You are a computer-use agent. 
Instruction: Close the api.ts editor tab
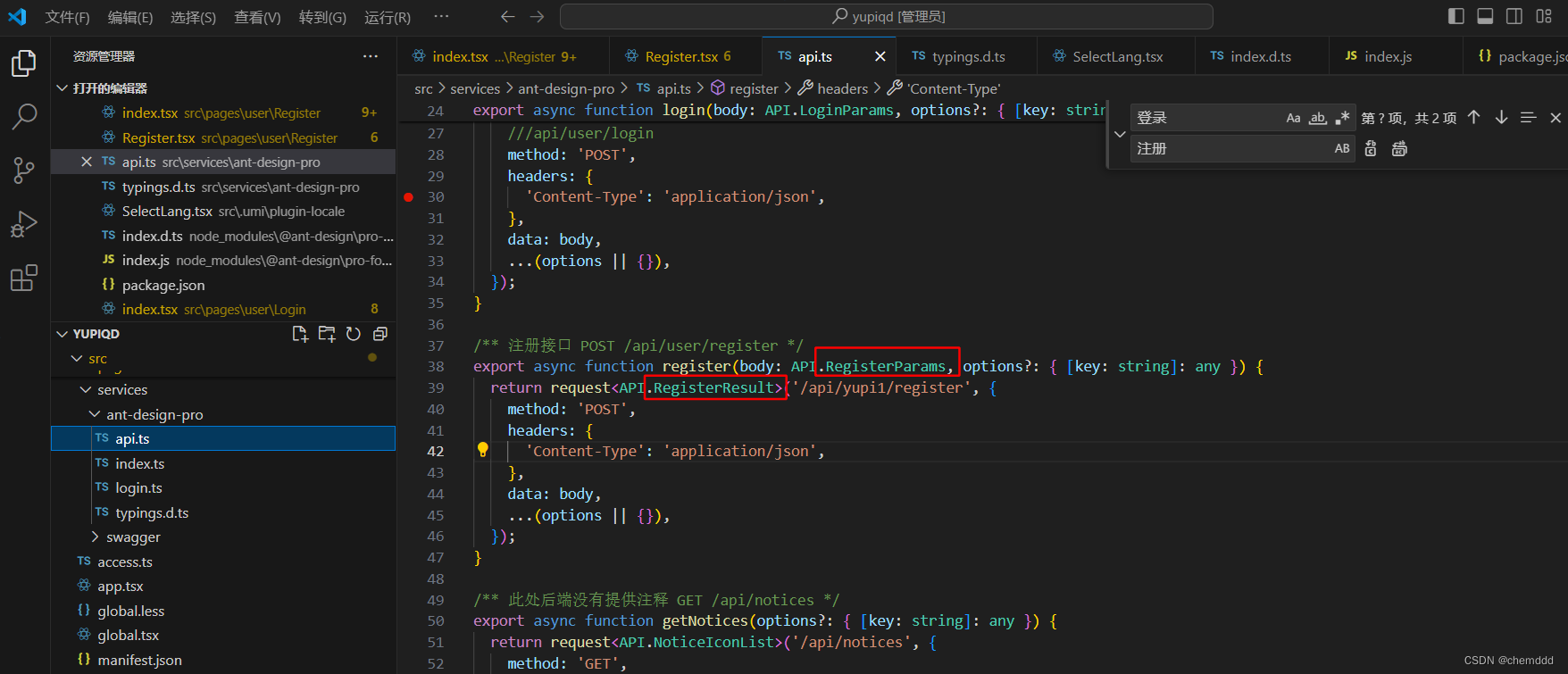[x=880, y=56]
